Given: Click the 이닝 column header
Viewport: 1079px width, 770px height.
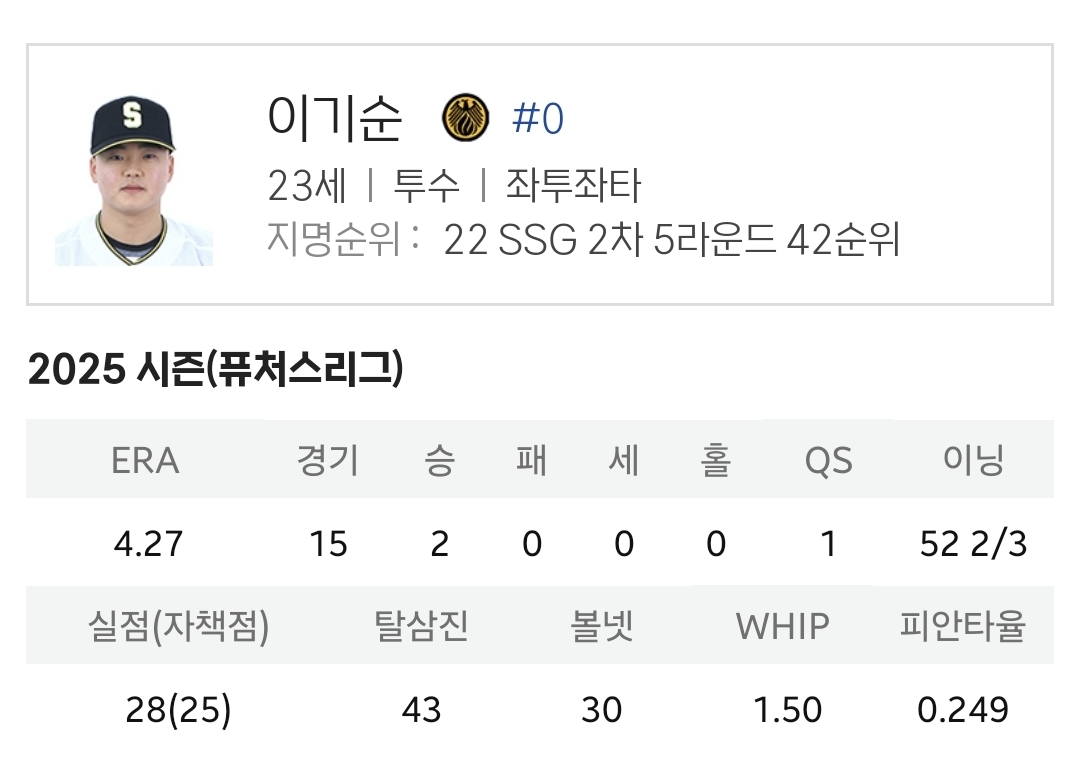Looking at the screenshot, I should coord(973,460).
